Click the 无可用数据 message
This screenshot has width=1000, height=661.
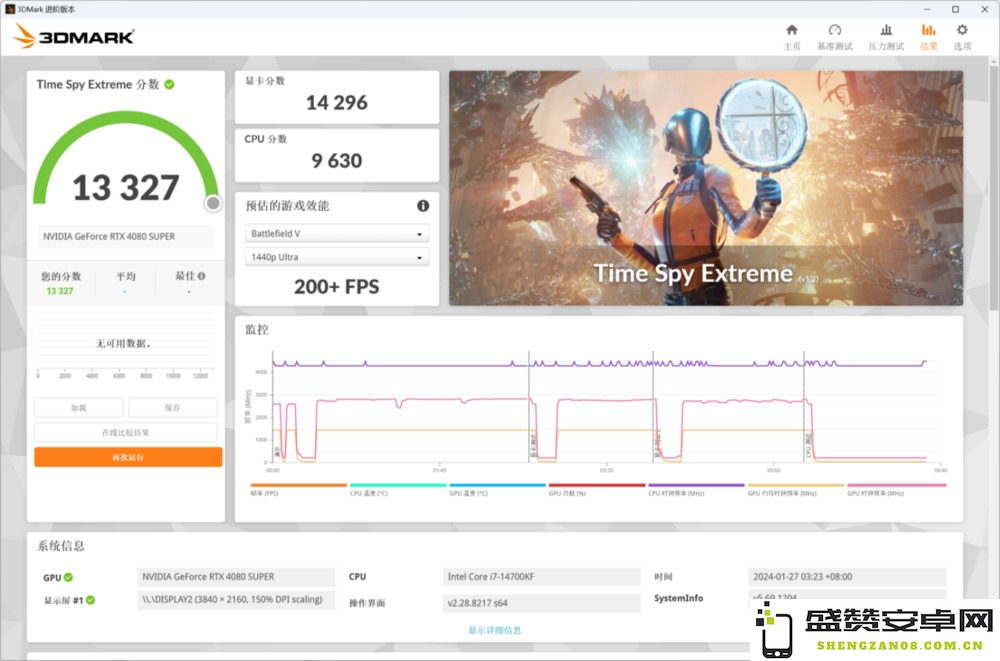(x=124, y=344)
